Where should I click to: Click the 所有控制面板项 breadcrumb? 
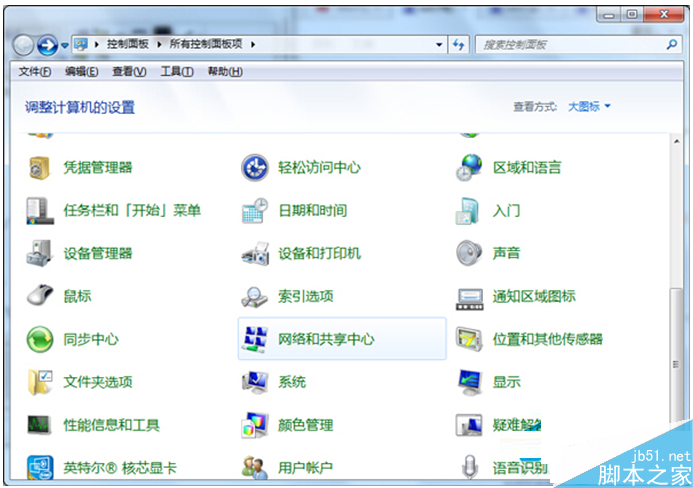tap(206, 44)
